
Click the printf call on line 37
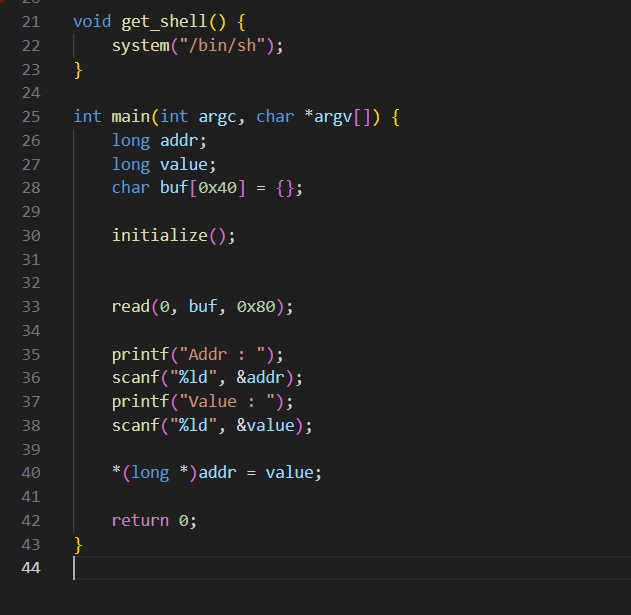pos(140,402)
